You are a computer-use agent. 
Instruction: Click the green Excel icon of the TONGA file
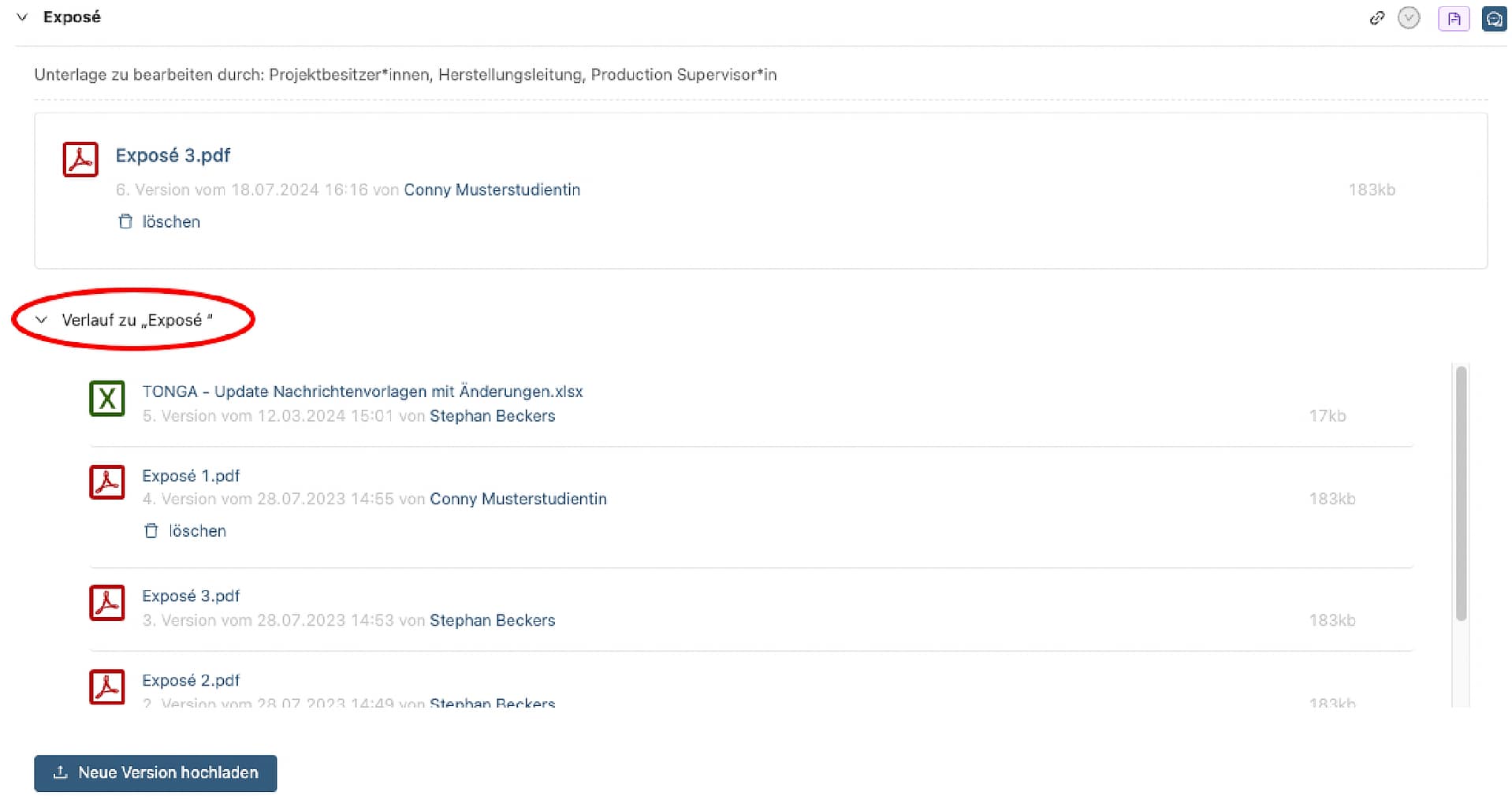(x=107, y=399)
